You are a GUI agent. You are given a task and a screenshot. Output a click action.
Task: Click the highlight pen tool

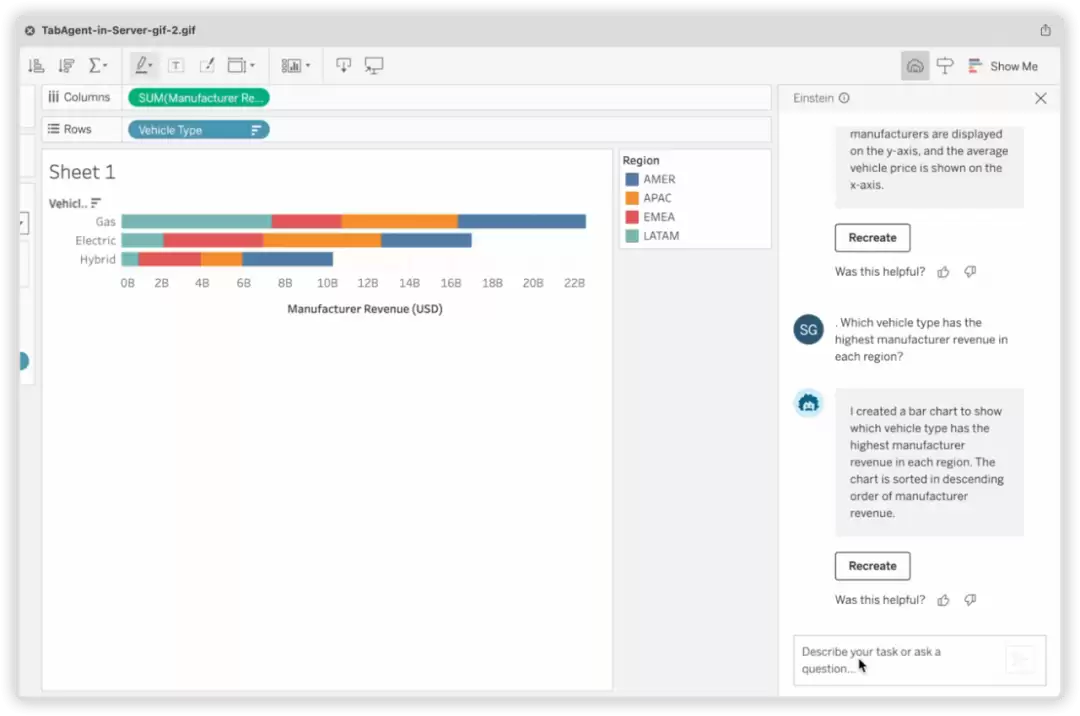click(144, 65)
